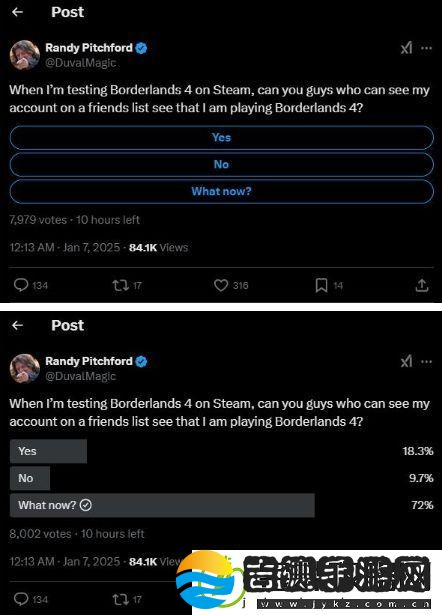Viewport: 442px width, 615px height.
Task: Like the top post (316)
Action: pyautogui.click(x=231, y=285)
